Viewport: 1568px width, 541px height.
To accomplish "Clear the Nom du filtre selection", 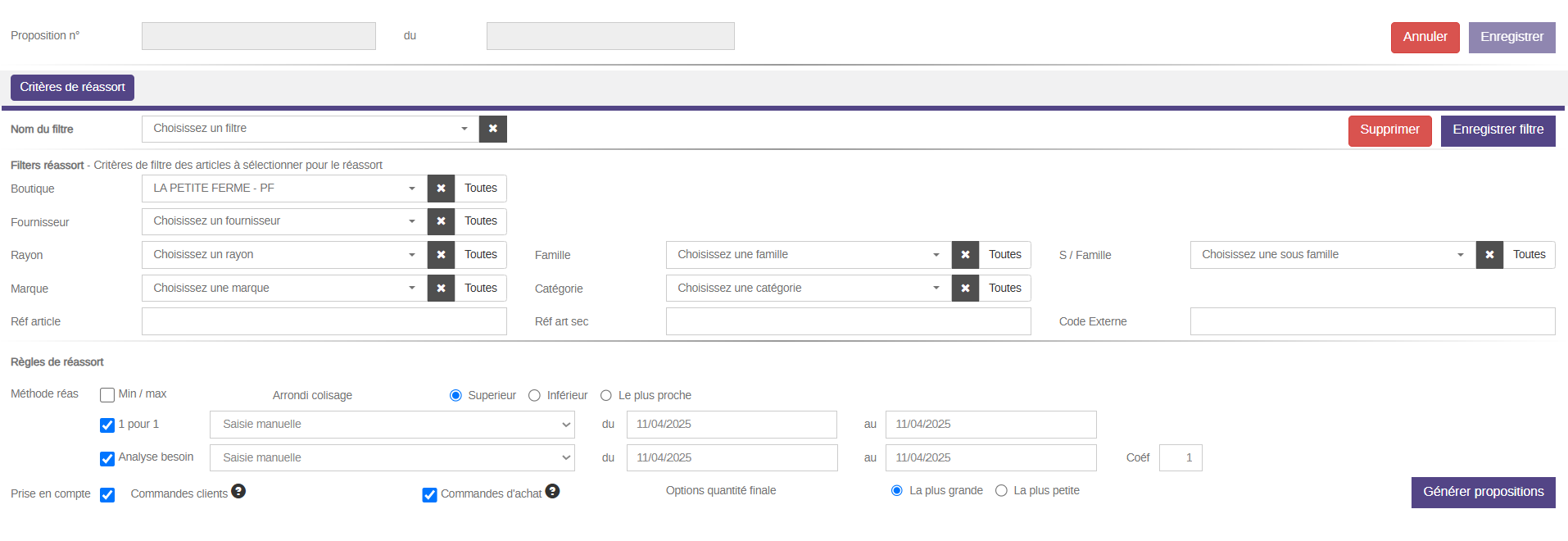I will (492, 129).
